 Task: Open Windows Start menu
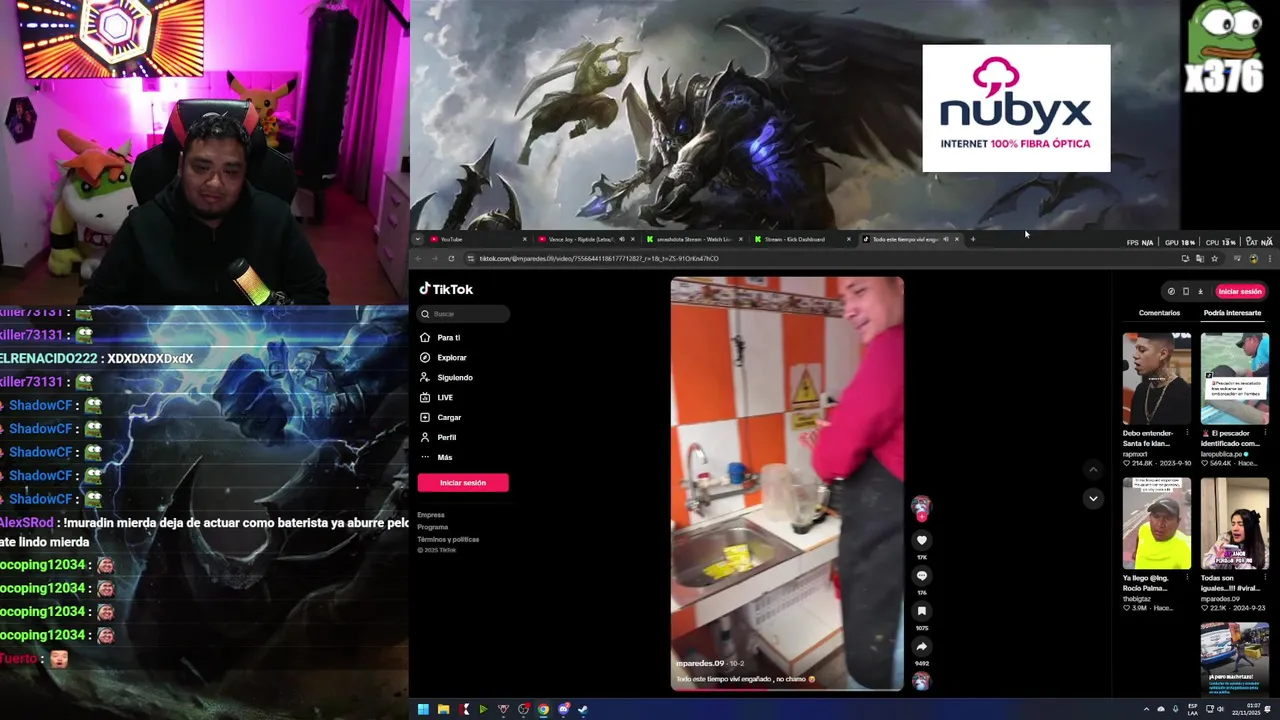423,710
